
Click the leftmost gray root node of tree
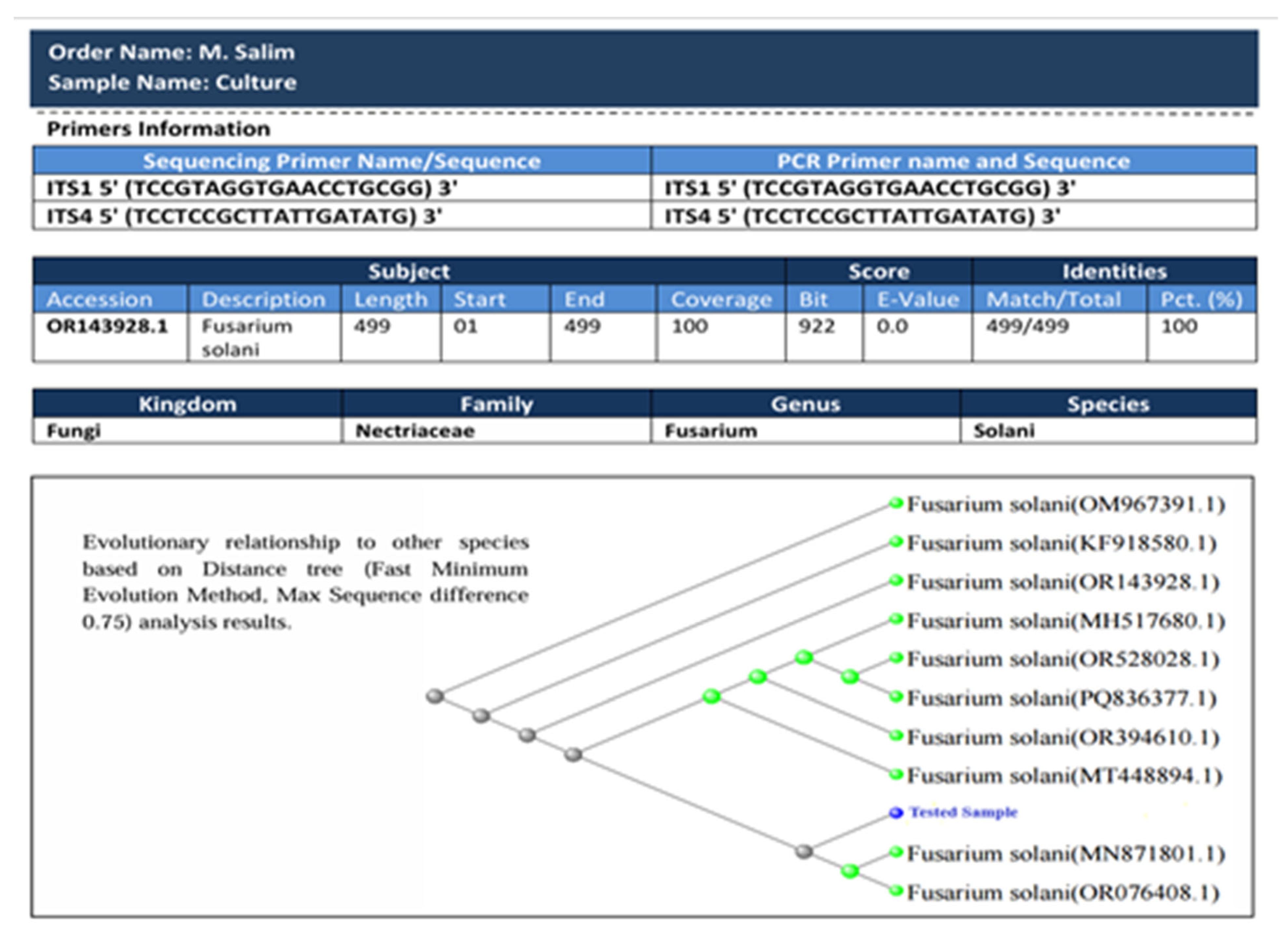tap(435, 696)
